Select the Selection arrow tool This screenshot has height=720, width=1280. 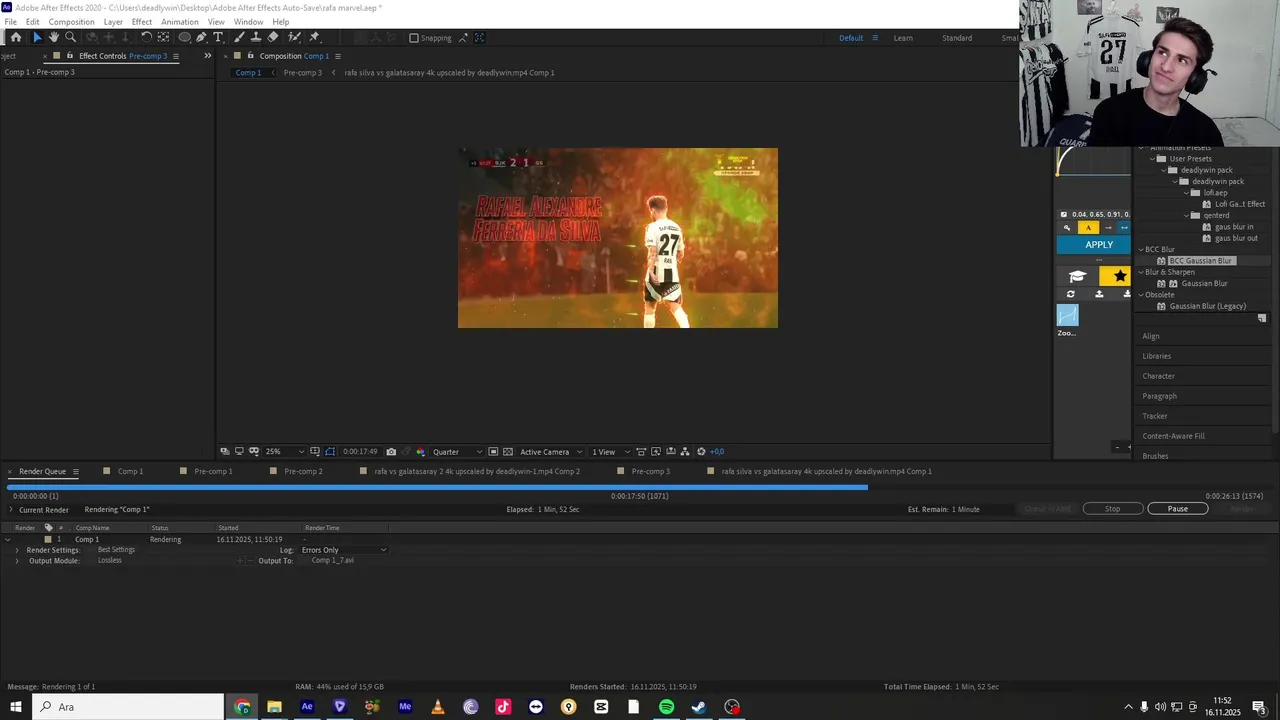tap(37, 38)
